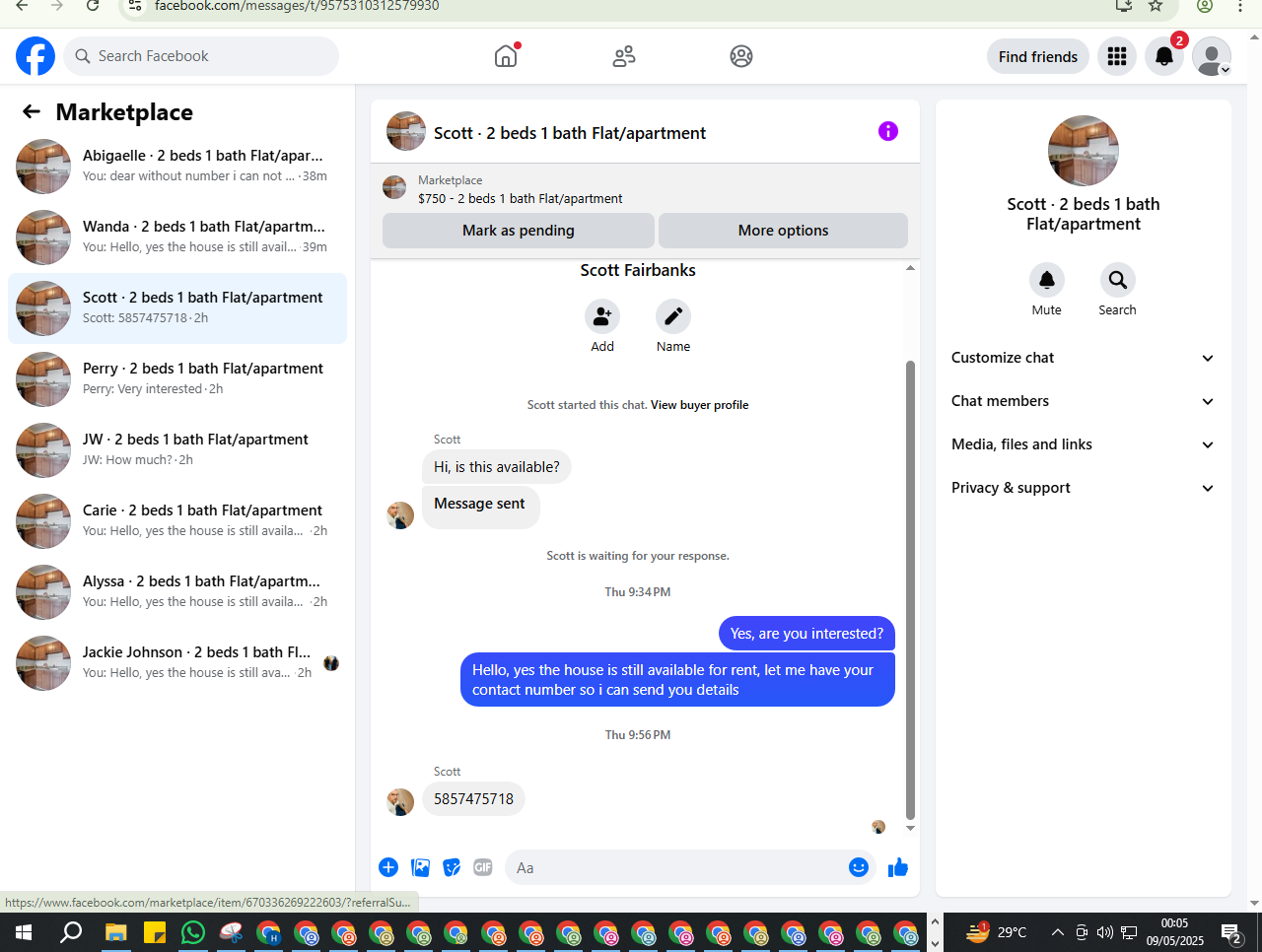
Task: Click the message text field Aa
Action: click(x=675, y=867)
